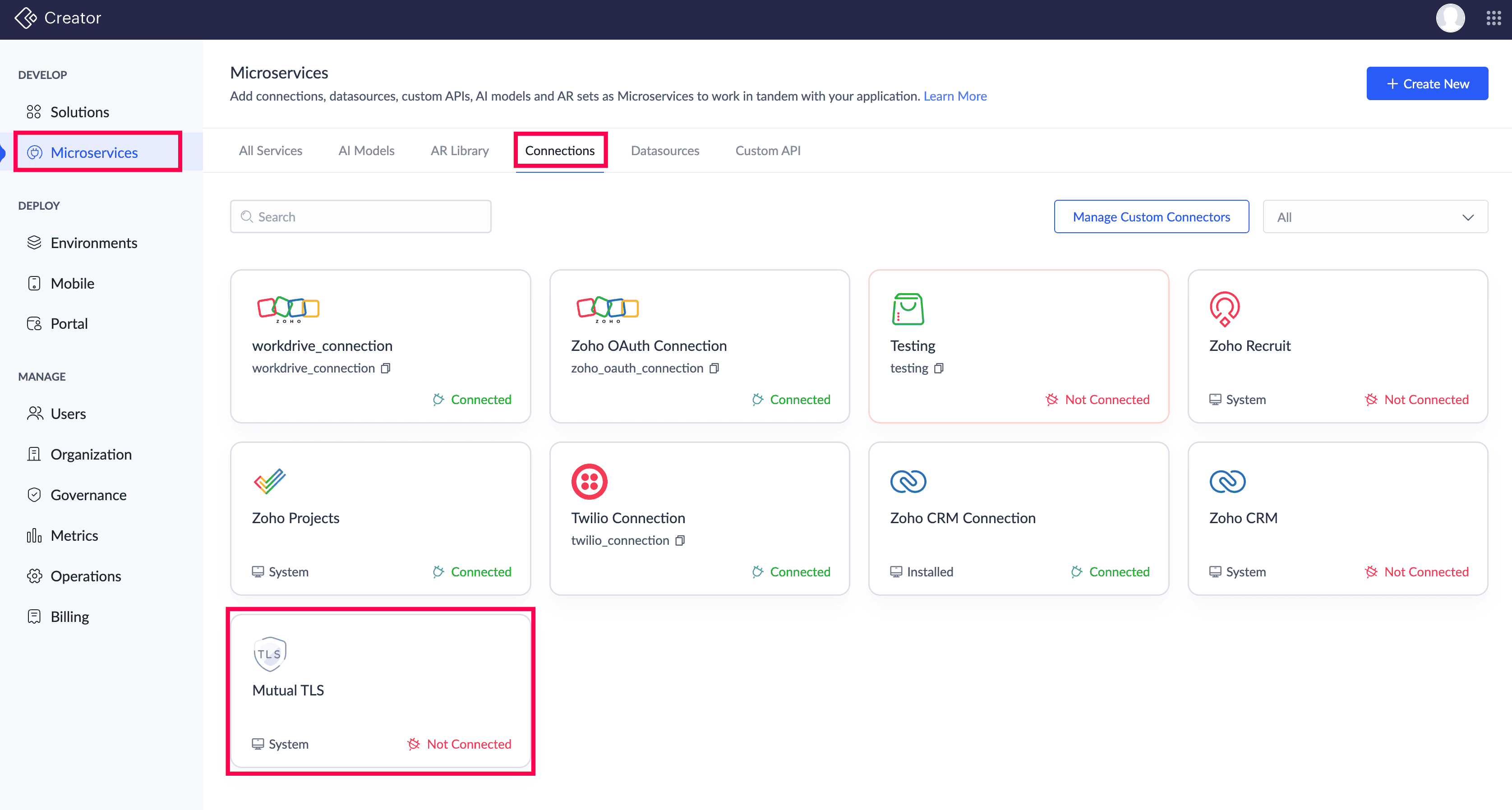Open the Zoho CRM Connection card title
1512x810 pixels.
(x=963, y=518)
